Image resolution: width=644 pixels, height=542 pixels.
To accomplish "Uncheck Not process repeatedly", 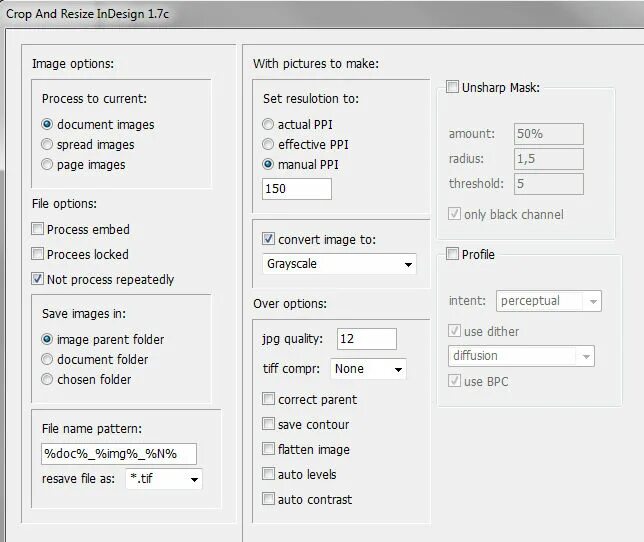I will (38, 279).
